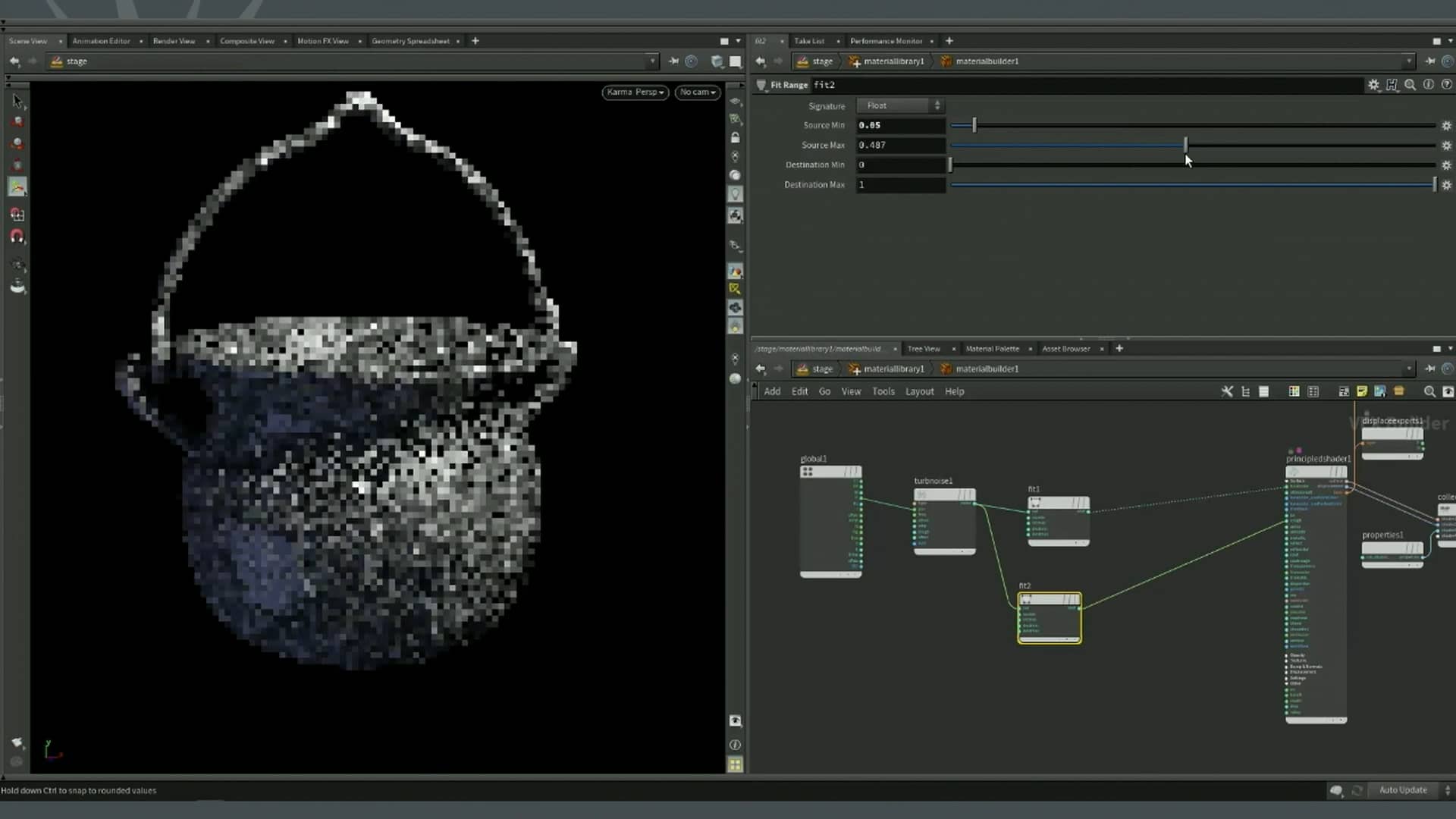Open the No cam selector dropdown

(696, 92)
